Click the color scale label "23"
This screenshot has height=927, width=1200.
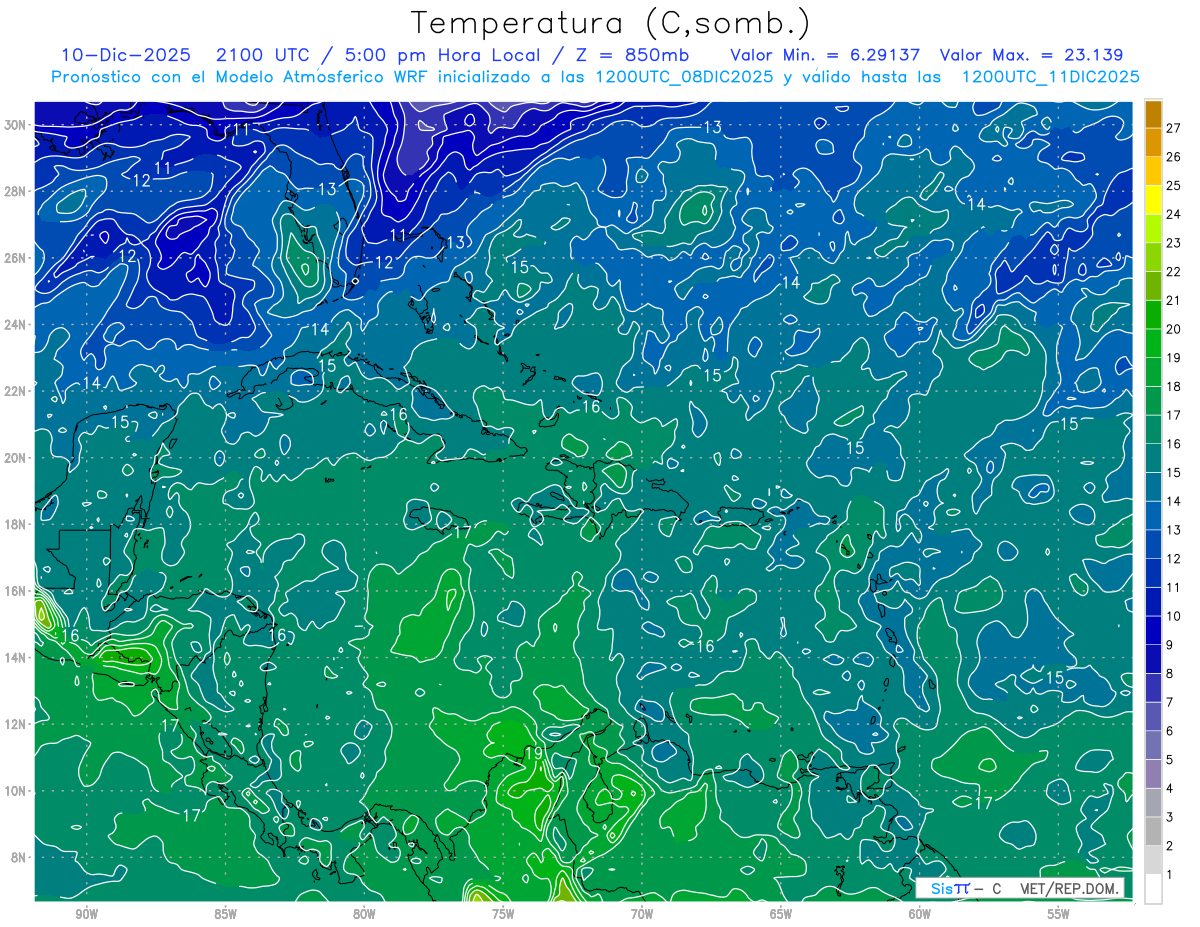(x=1173, y=243)
